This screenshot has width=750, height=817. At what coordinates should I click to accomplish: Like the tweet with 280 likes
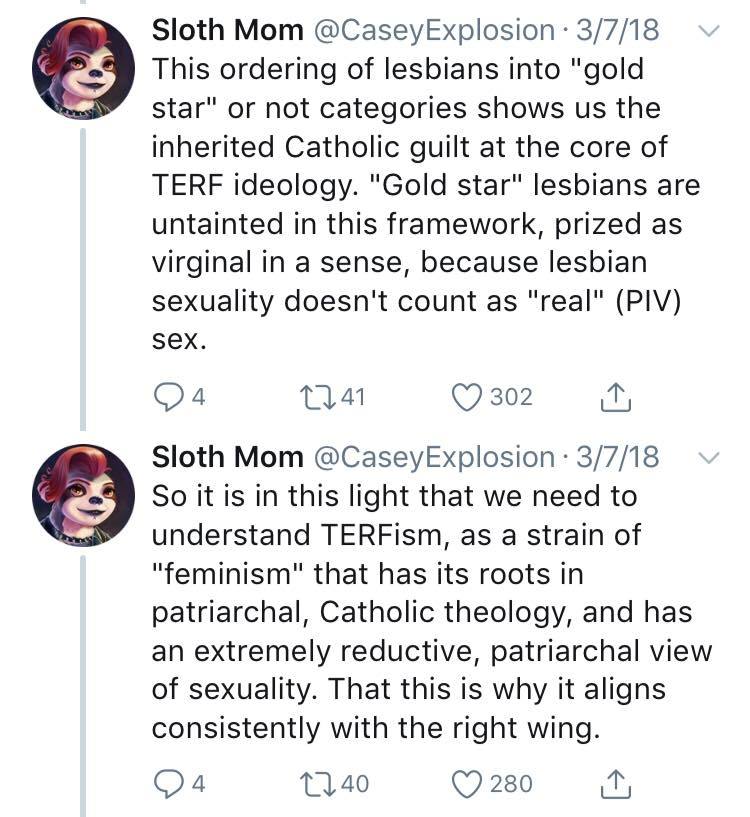[x=467, y=783]
